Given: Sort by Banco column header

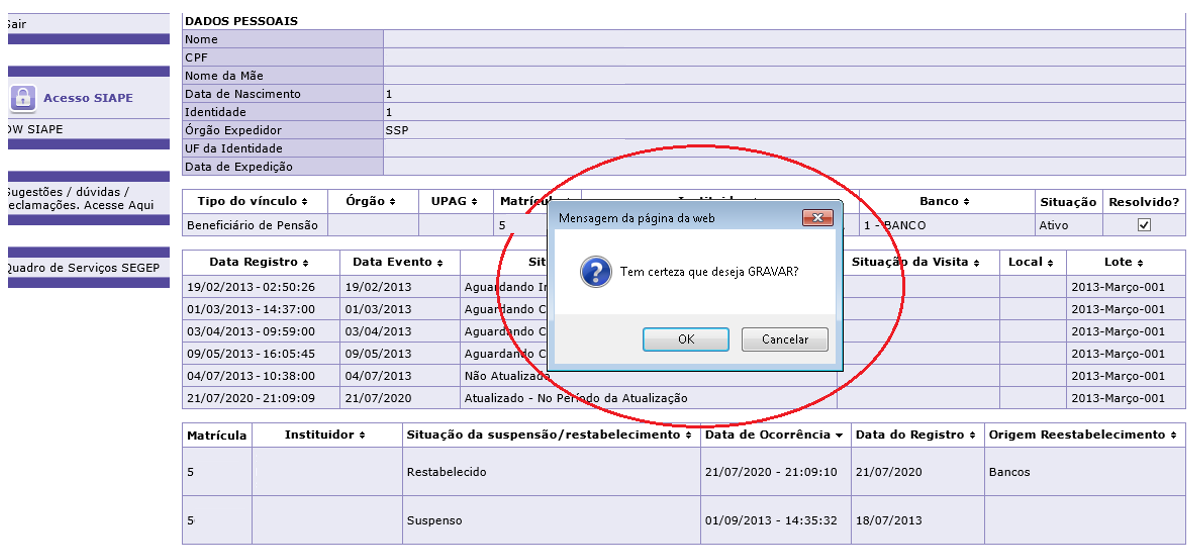Looking at the screenshot, I should (x=944, y=201).
